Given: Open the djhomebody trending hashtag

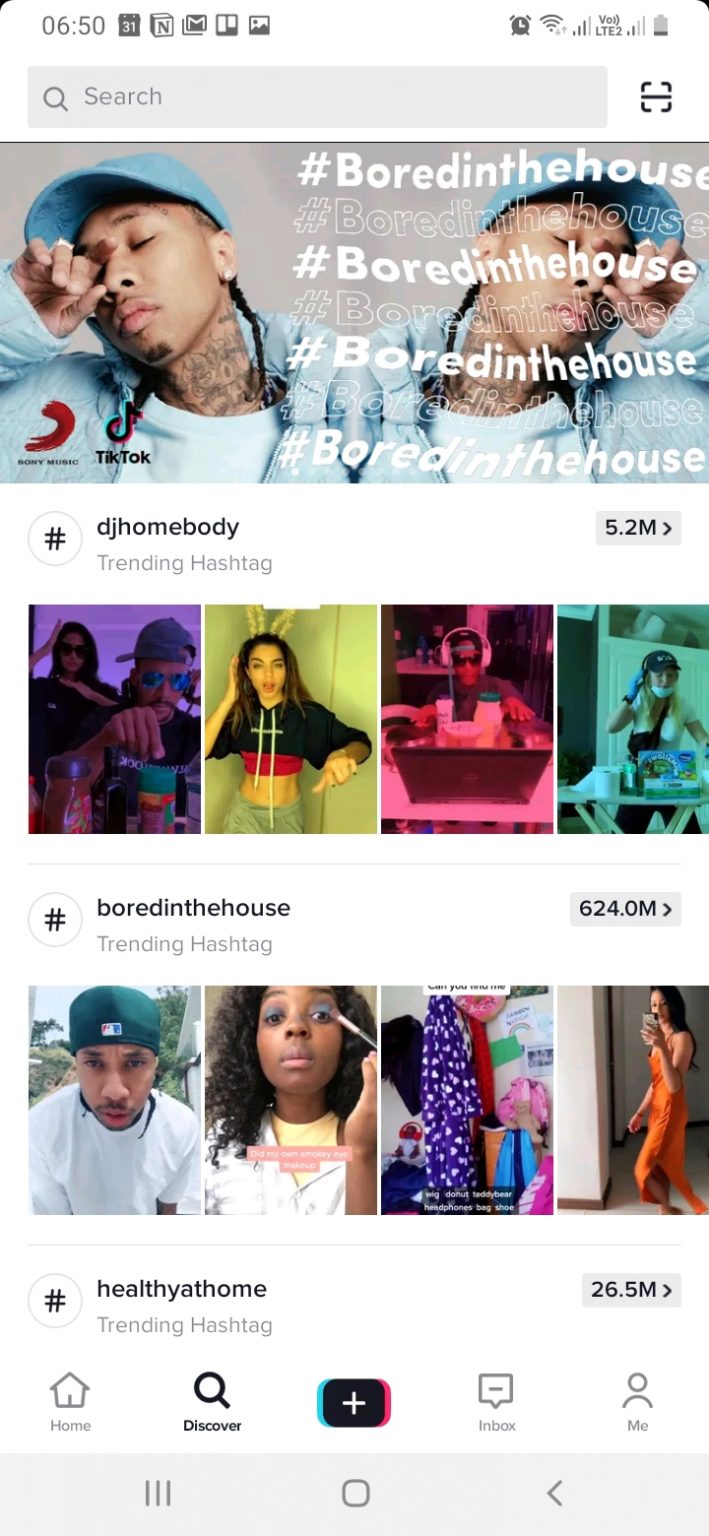Looking at the screenshot, I should click(168, 527).
